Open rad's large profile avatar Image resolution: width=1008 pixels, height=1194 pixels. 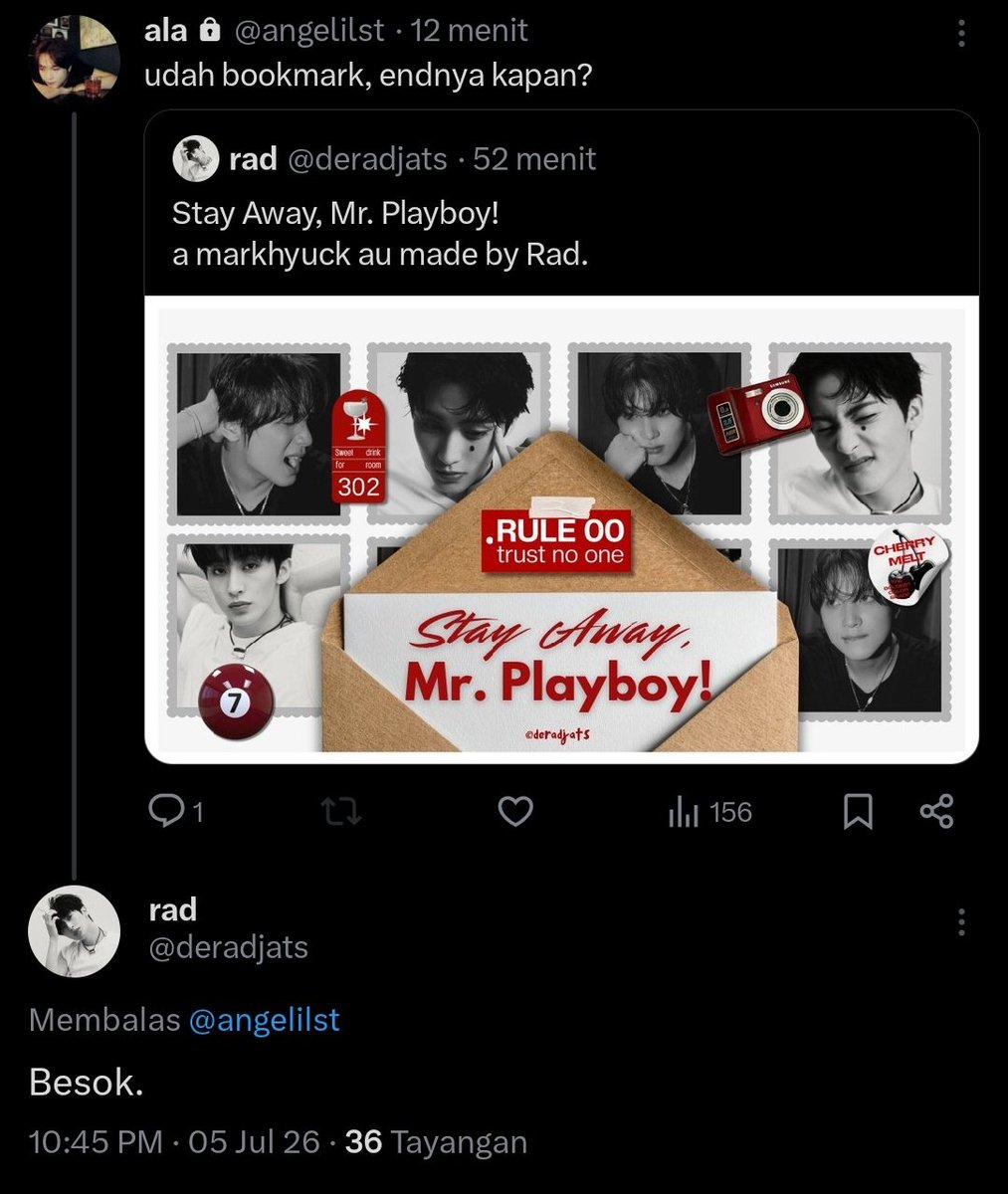74,930
